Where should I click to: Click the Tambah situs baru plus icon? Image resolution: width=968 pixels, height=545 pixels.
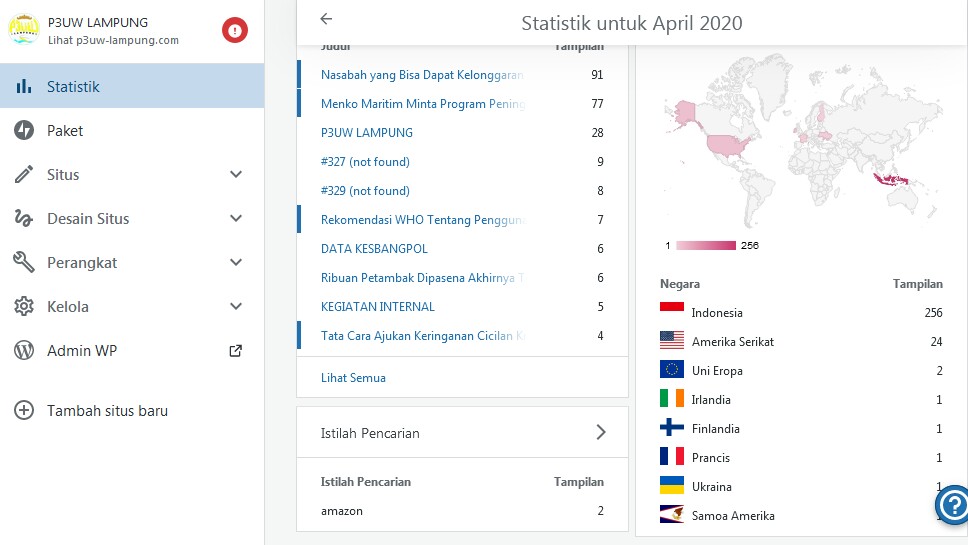pos(24,410)
